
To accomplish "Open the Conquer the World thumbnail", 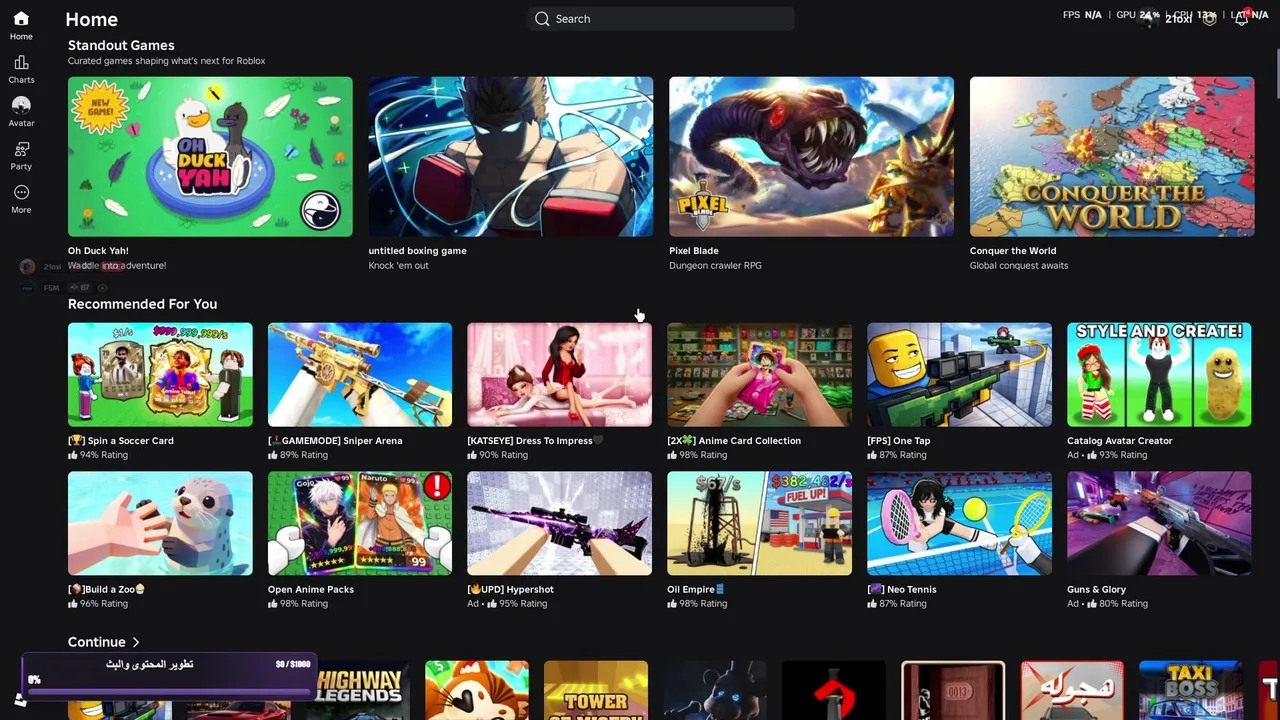I will coord(1112,157).
